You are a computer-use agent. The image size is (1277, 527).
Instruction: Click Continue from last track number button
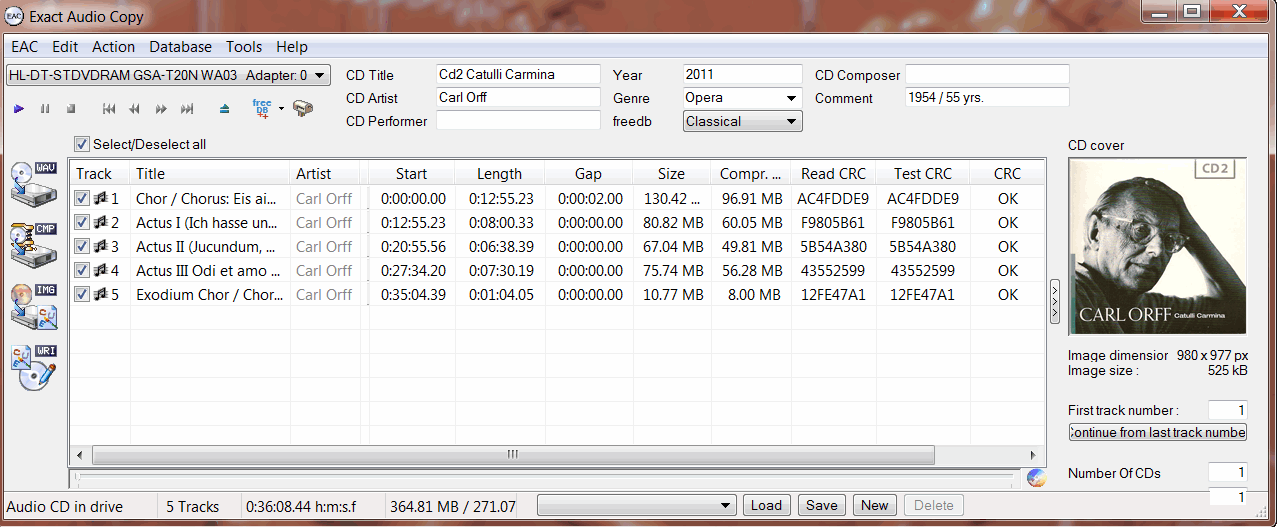[x=1157, y=432]
